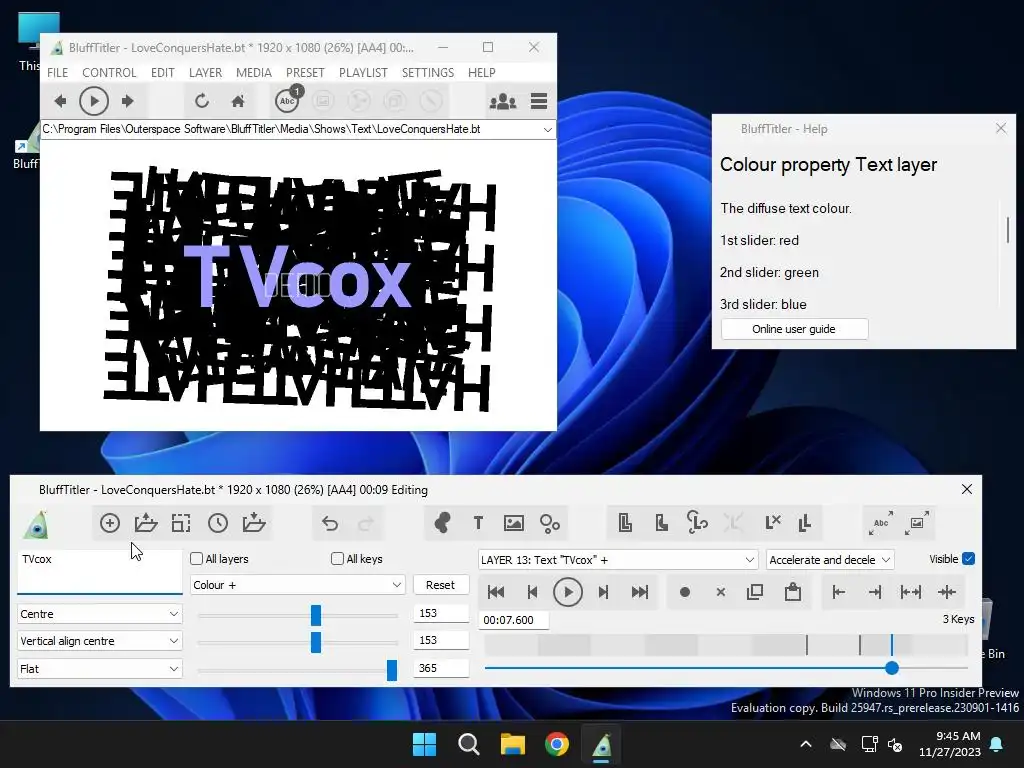1024x768 pixels.
Task: Step to the next key
Action: [603, 592]
